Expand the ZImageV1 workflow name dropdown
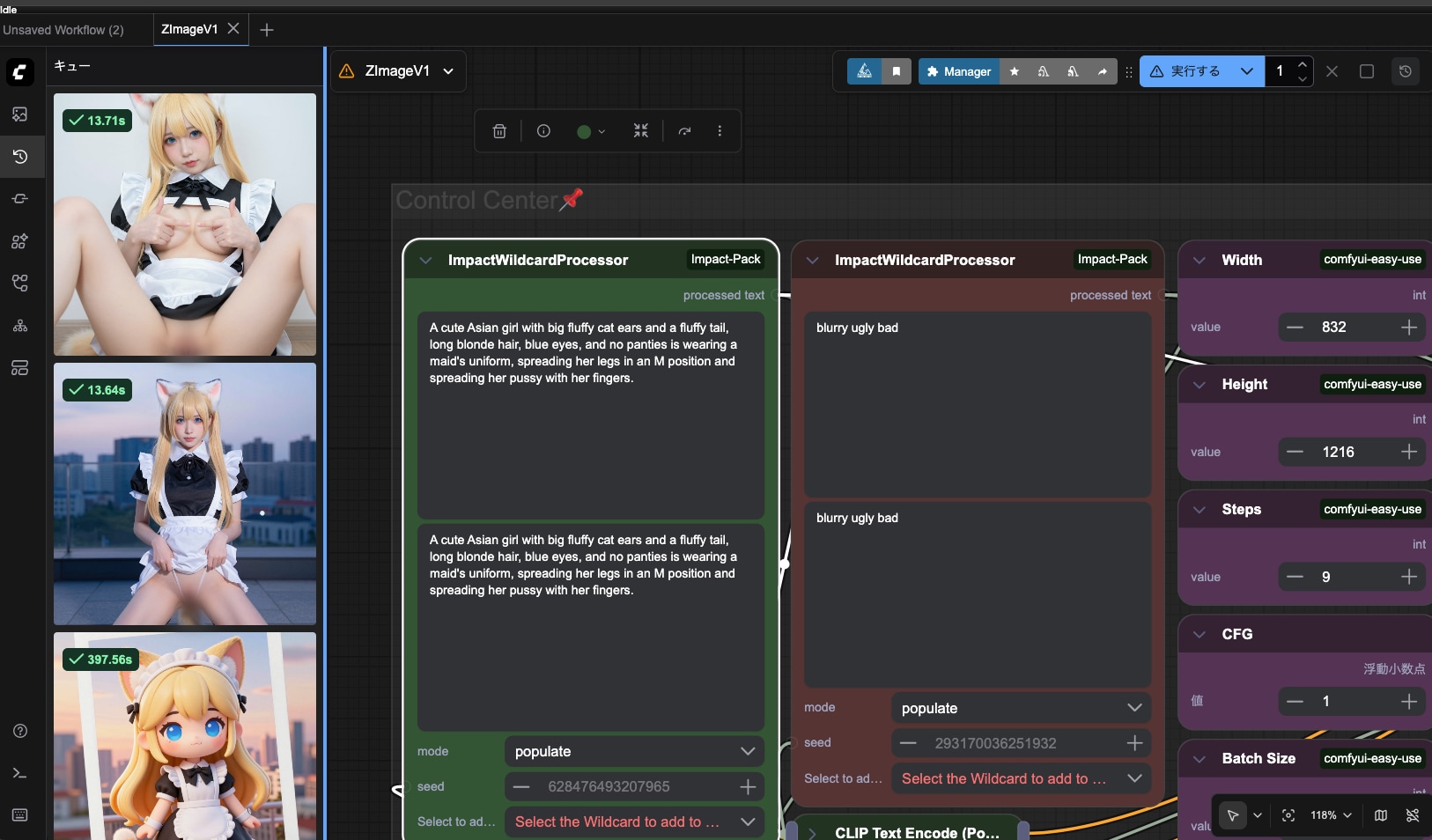 pos(448,71)
